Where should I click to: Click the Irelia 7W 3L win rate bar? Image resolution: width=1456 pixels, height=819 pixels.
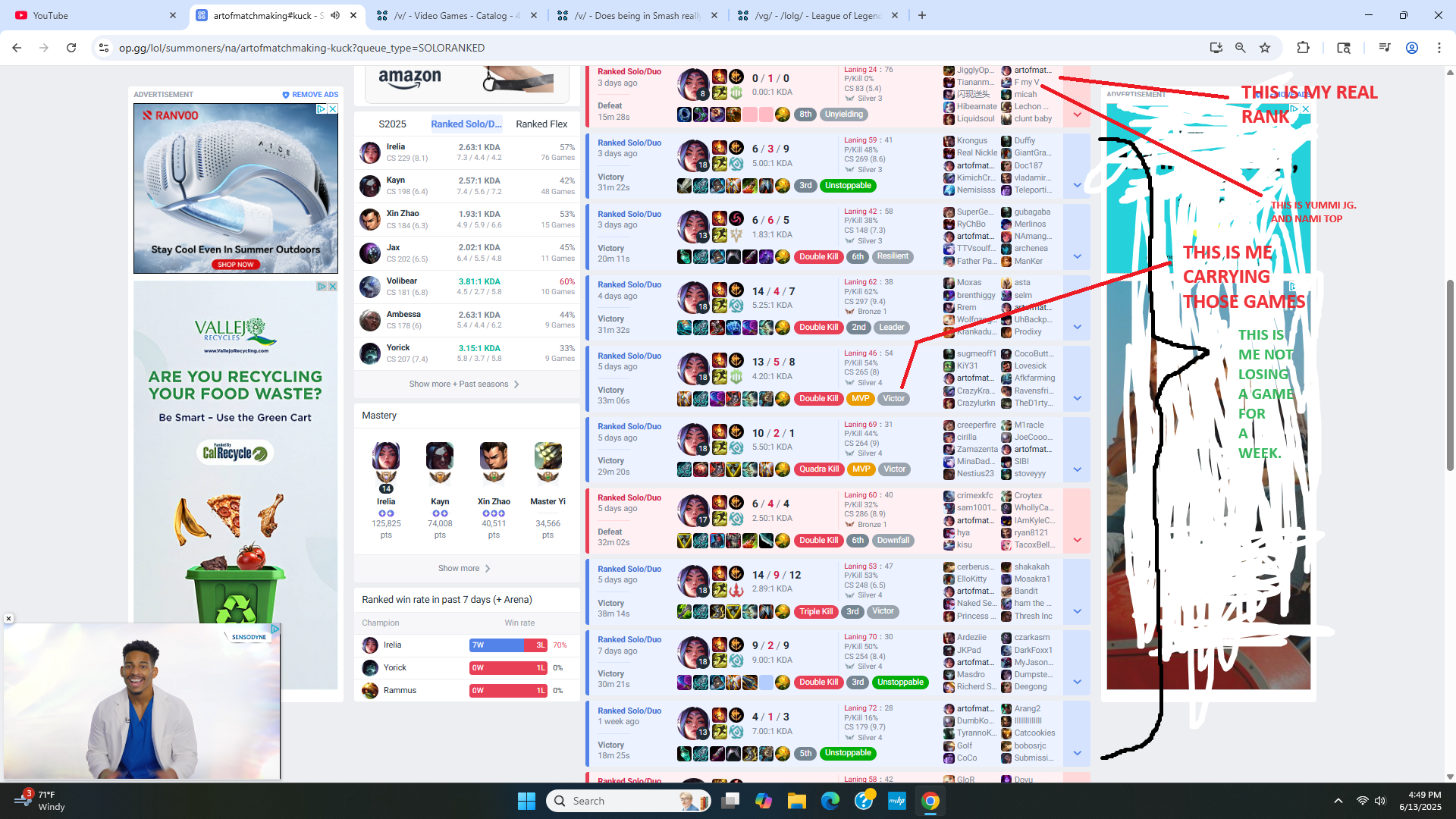(x=508, y=645)
